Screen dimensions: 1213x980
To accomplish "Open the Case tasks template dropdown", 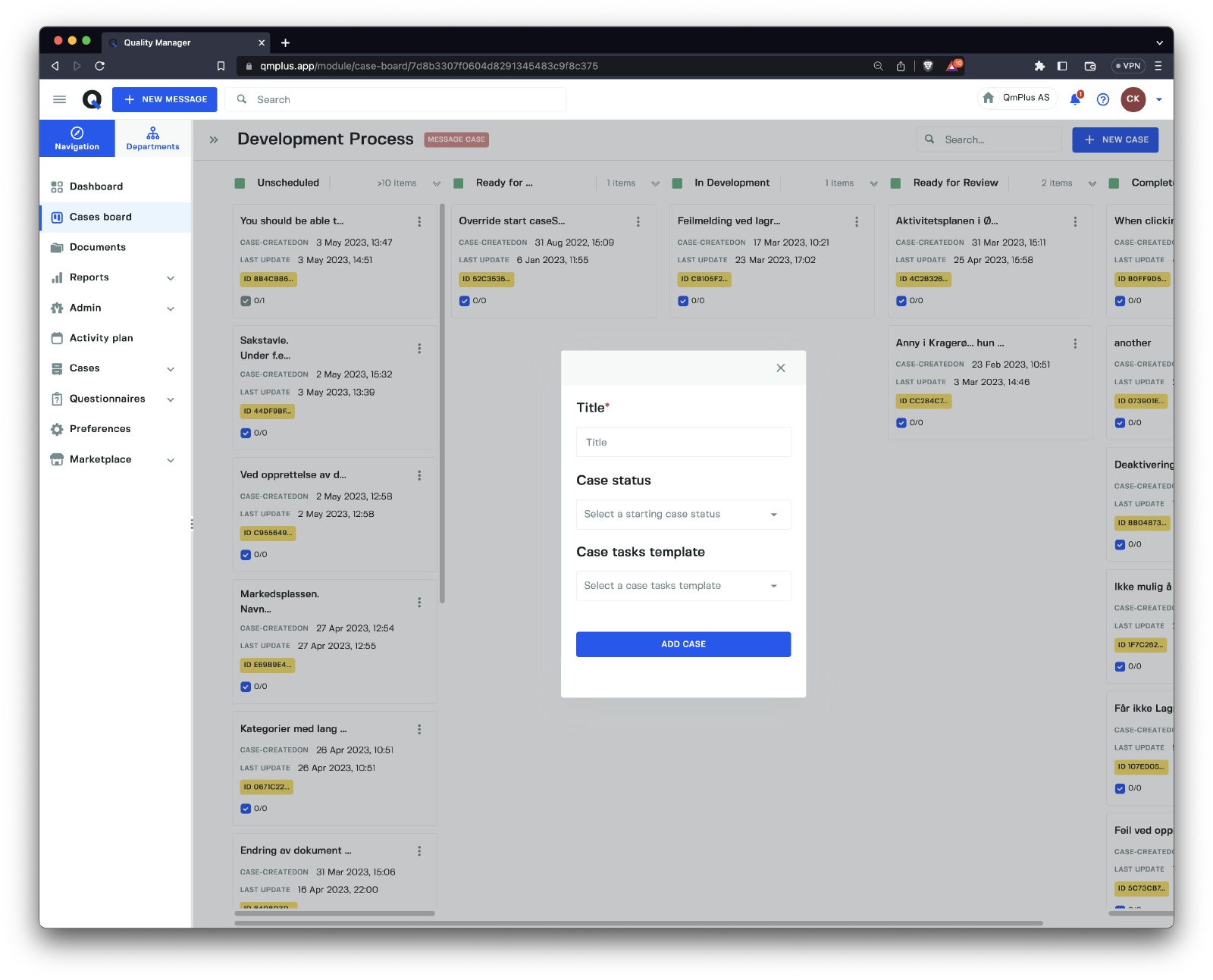I will 683,586.
